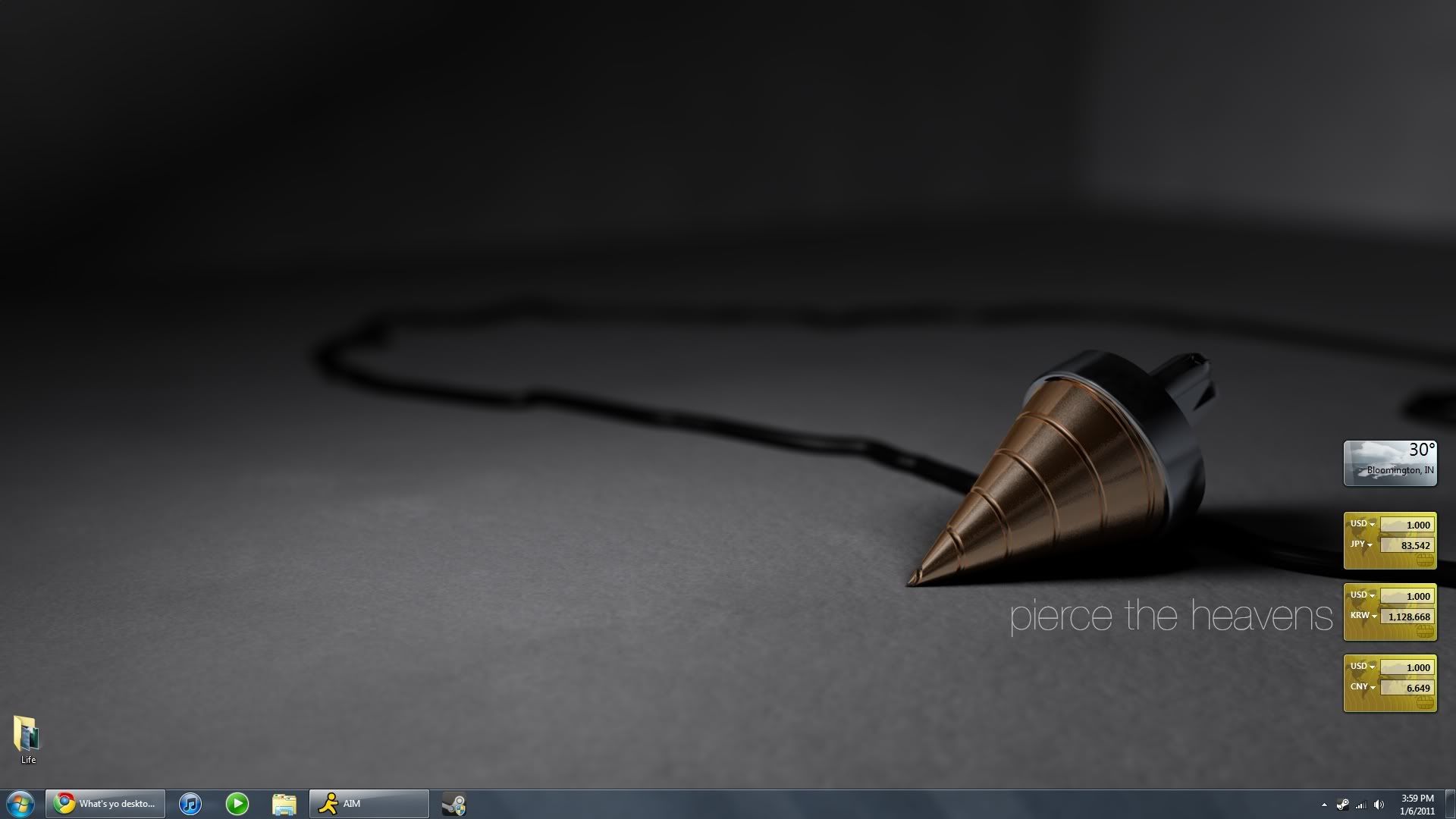Open the CNY currency dropdown

click(1363, 687)
